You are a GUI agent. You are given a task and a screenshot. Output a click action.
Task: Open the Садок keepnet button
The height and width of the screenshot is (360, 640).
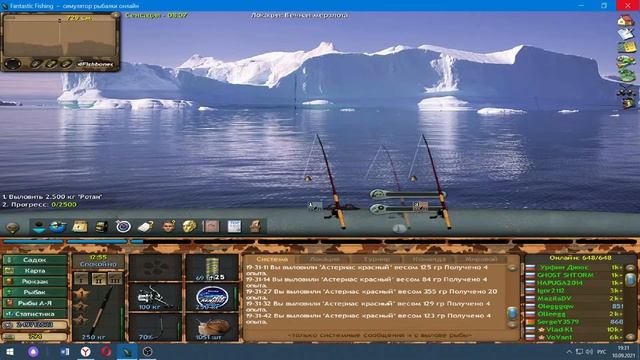(35, 260)
